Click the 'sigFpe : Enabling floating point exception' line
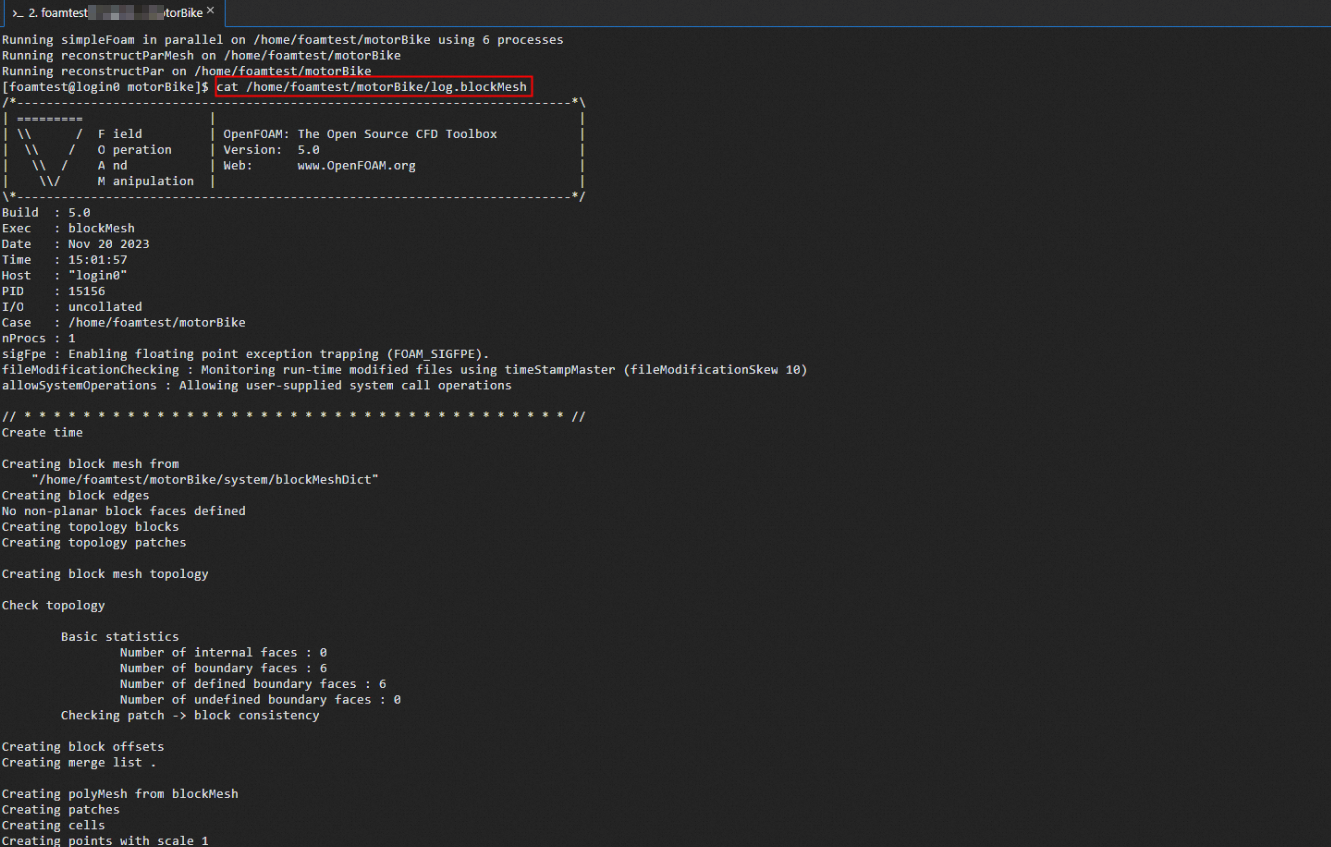 [246, 354]
